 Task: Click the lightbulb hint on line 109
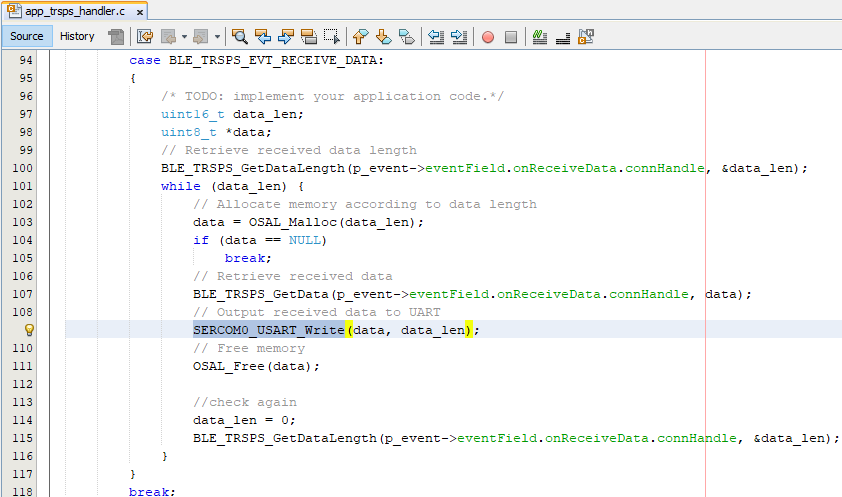[29, 330]
